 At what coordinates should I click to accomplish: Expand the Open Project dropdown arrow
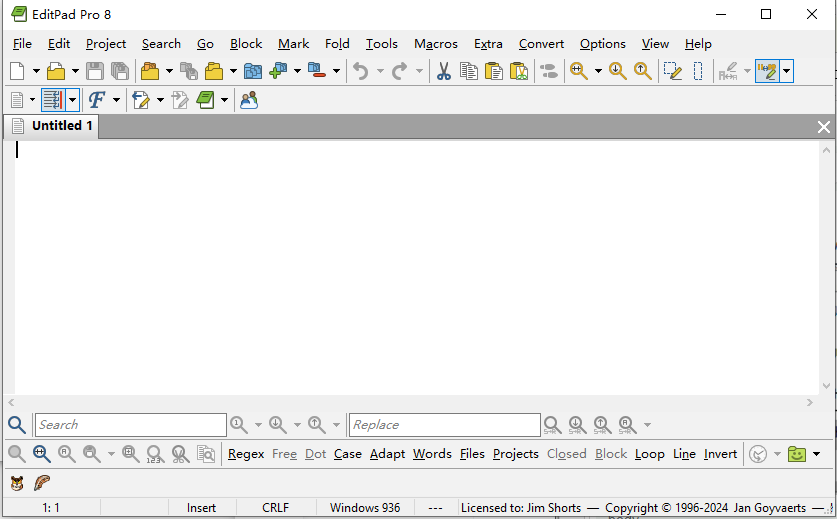169,71
